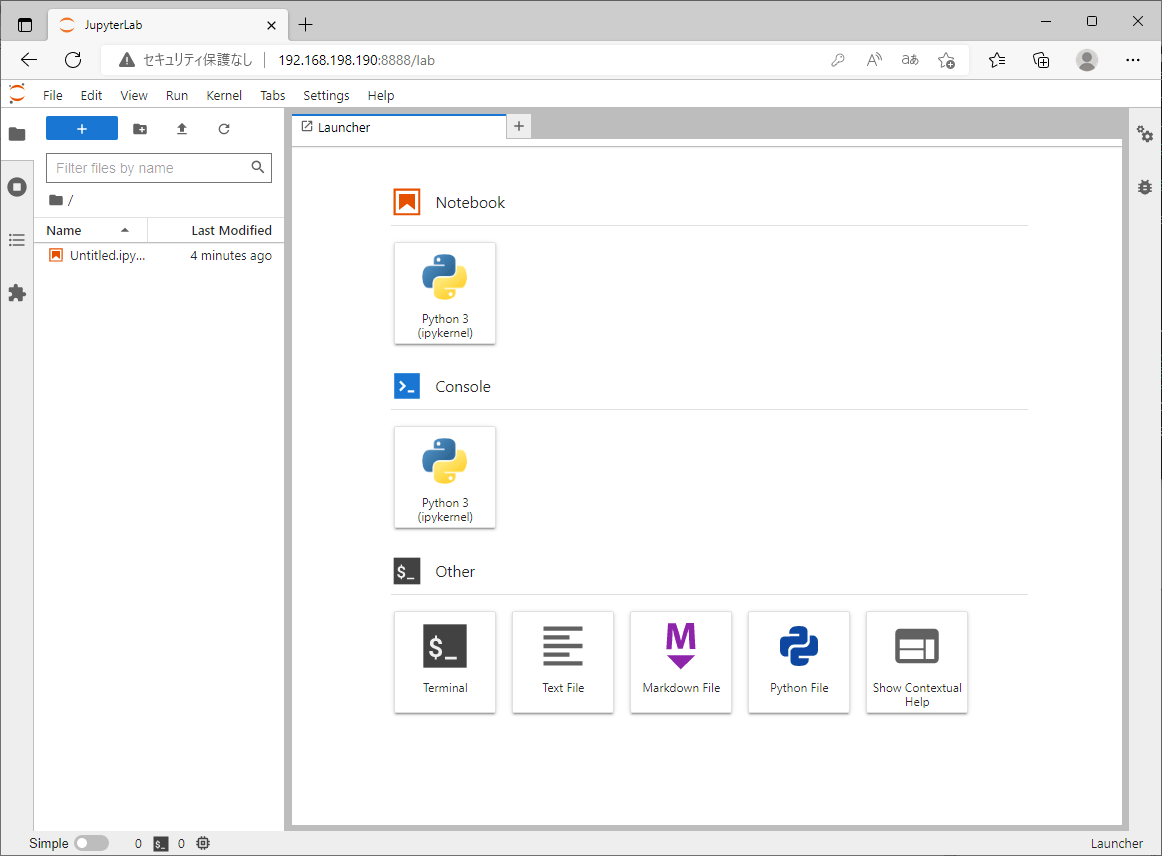The width and height of the screenshot is (1162, 856).
Task: Create a new Text File
Action: point(562,662)
